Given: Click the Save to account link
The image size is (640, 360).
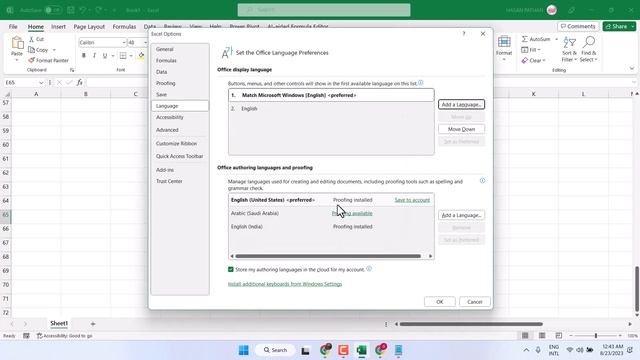Looking at the screenshot, I should [x=412, y=200].
